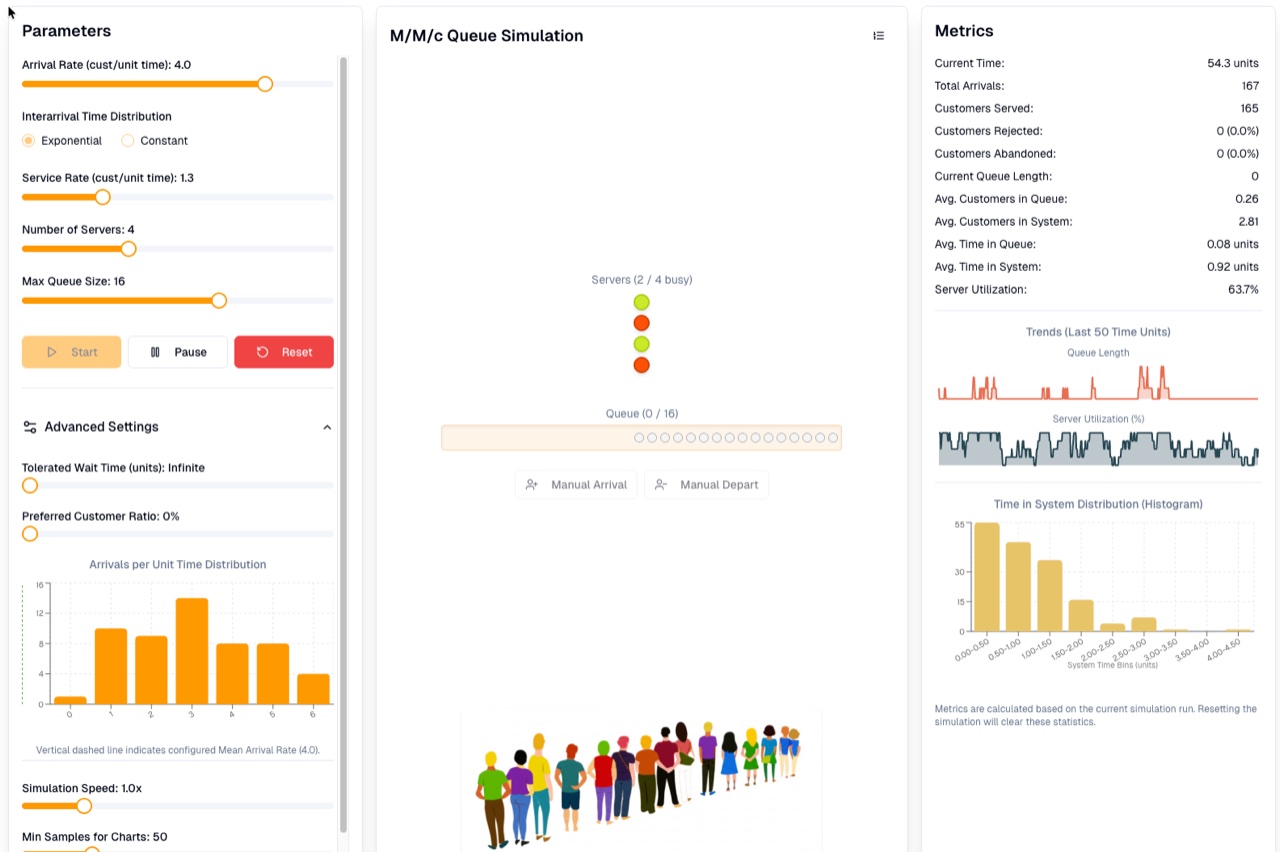This screenshot has width=1280, height=852.
Task: Click the first red busy server indicator
Action: click(641, 323)
